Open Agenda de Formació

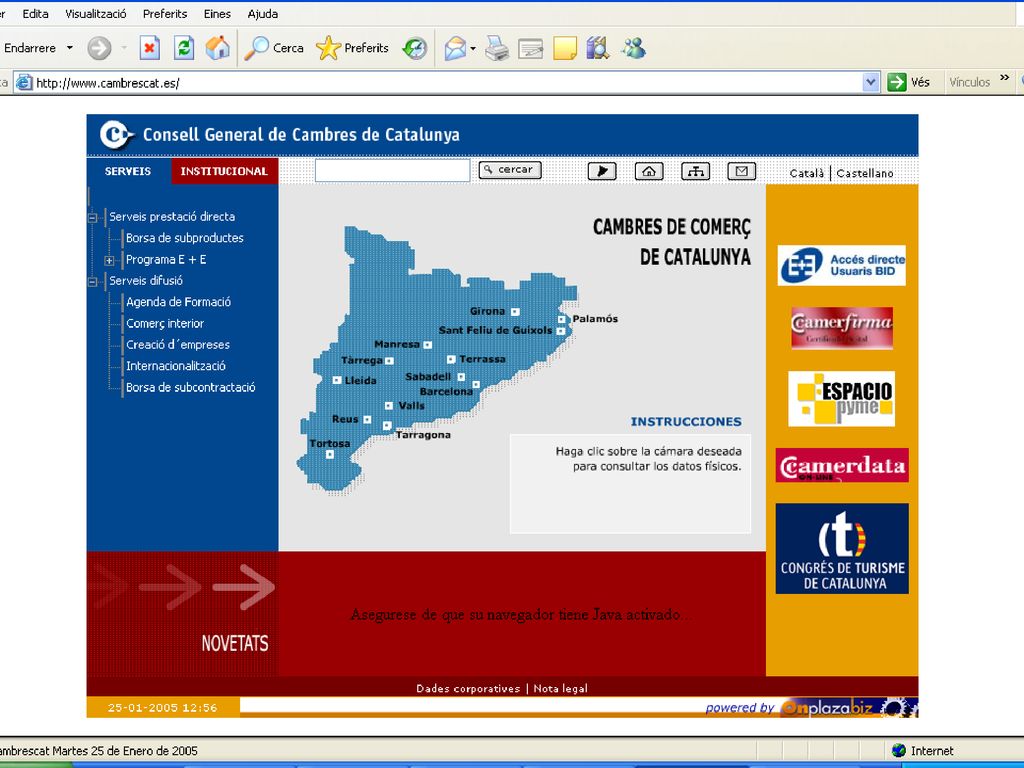(178, 302)
